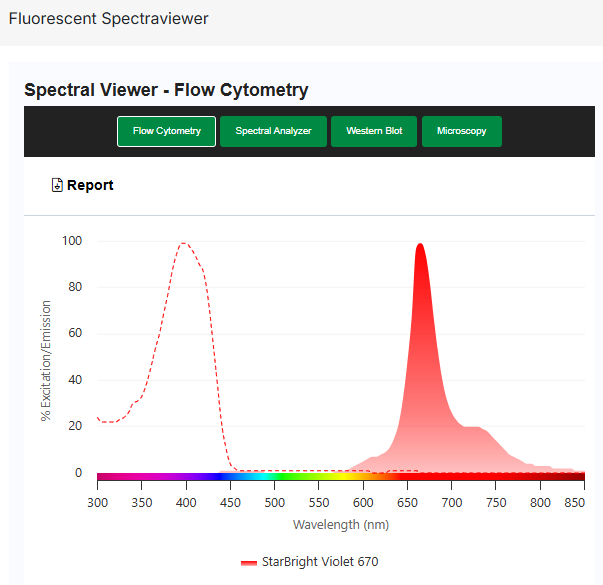The image size is (603, 585).
Task: Click the 850 tick on the wavelength axis
Action: (574, 501)
